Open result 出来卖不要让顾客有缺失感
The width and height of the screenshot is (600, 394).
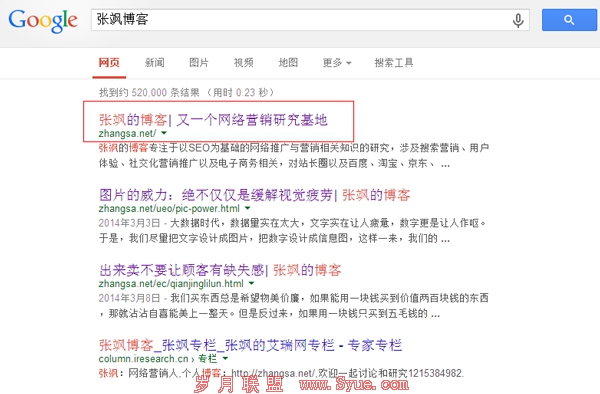(x=220, y=270)
